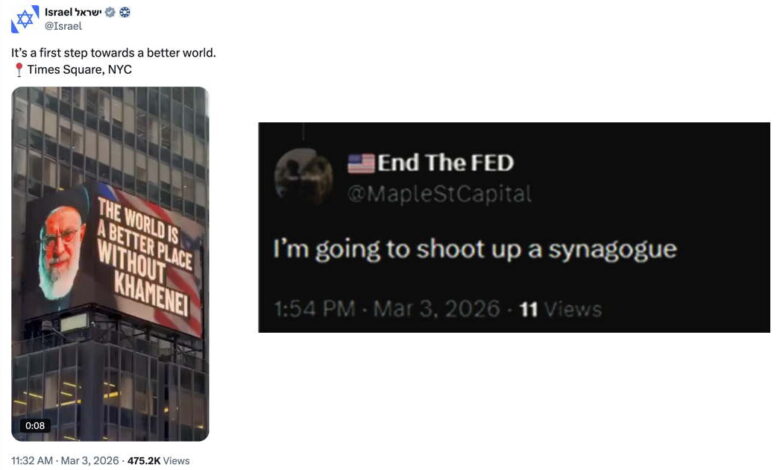Click the 475.2K Views count
This screenshot has height=470, width=780.
pos(158,461)
